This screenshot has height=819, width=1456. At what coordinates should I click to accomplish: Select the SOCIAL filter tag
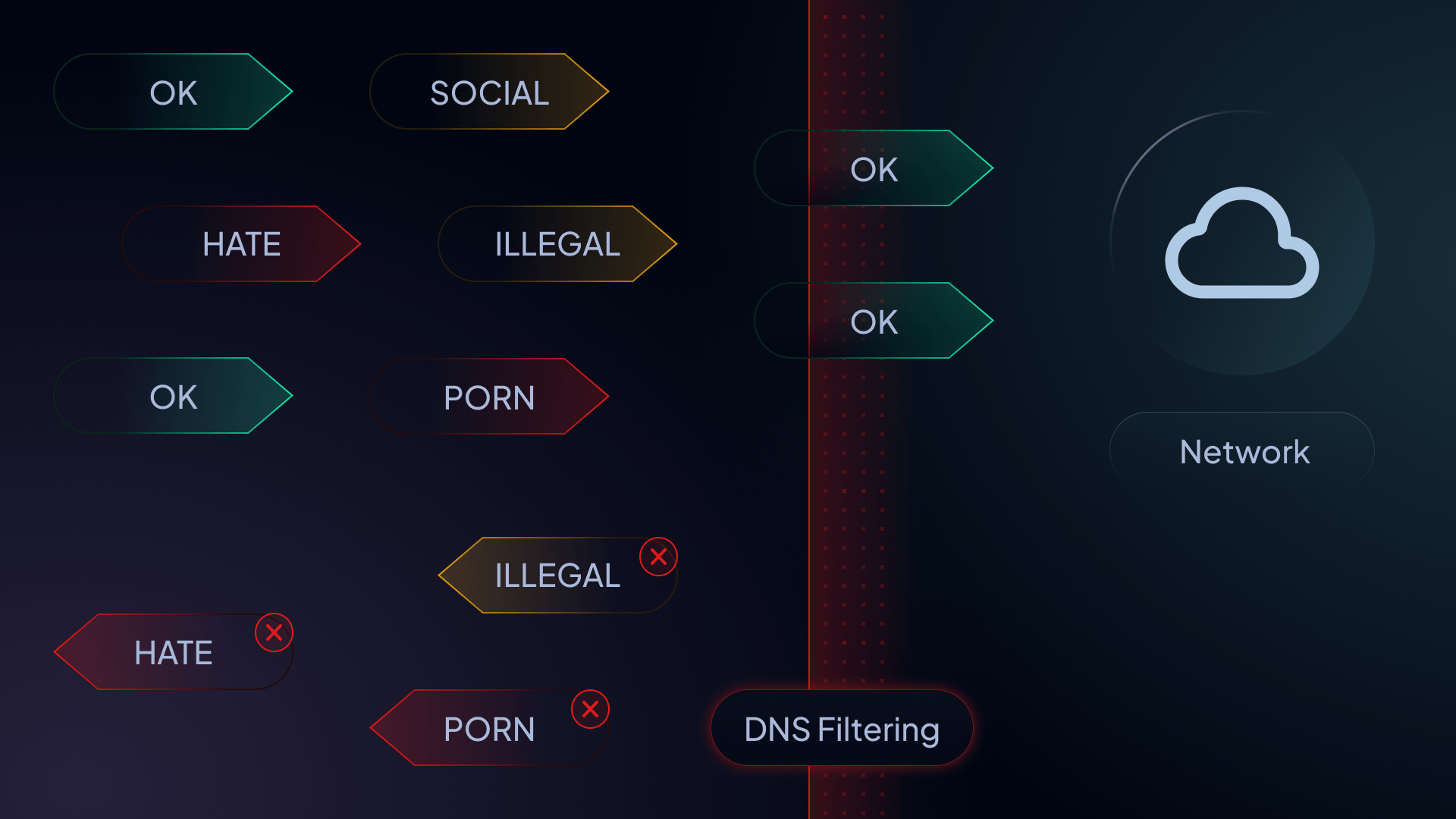[x=488, y=92]
